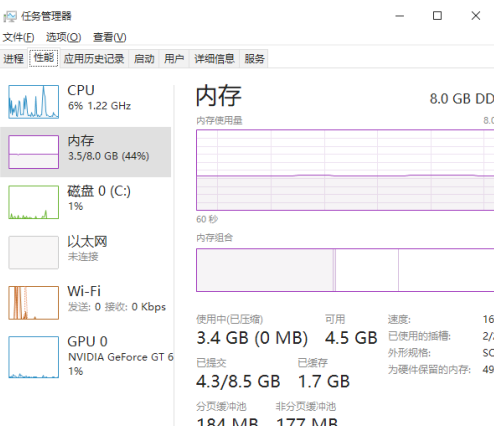Select the 以太网 Ethernet thumbnail
This screenshot has width=494, height=426.
click(34, 252)
